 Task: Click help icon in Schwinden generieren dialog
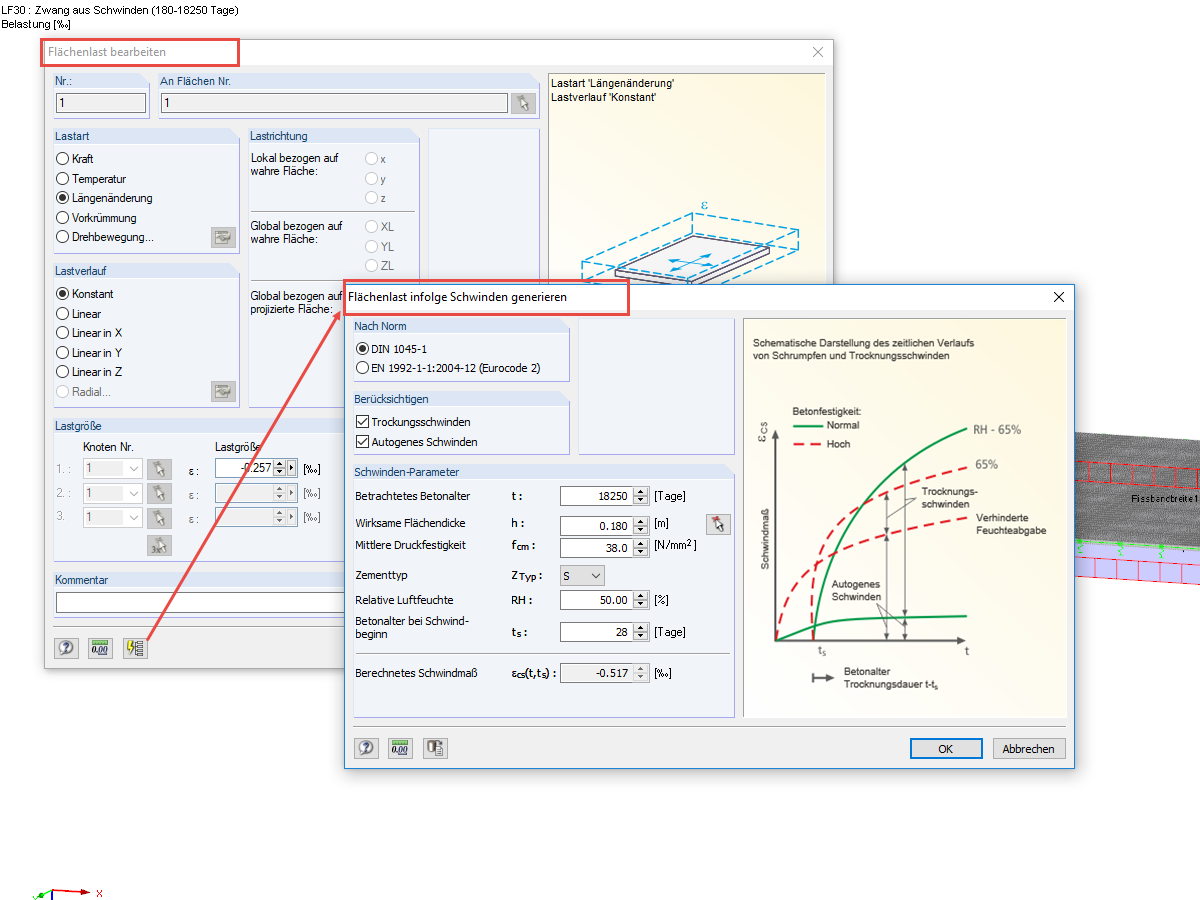pos(366,747)
